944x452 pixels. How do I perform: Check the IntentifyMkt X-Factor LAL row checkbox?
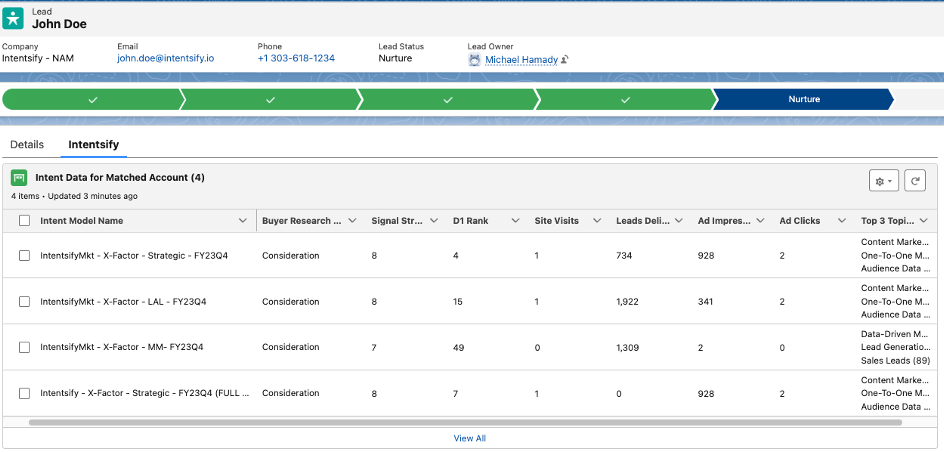pyautogui.click(x=24, y=301)
